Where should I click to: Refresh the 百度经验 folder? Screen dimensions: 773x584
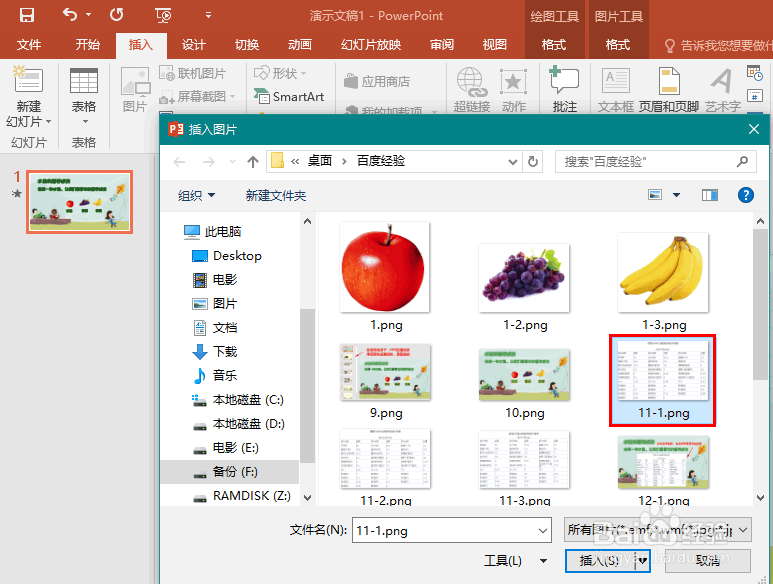533,162
